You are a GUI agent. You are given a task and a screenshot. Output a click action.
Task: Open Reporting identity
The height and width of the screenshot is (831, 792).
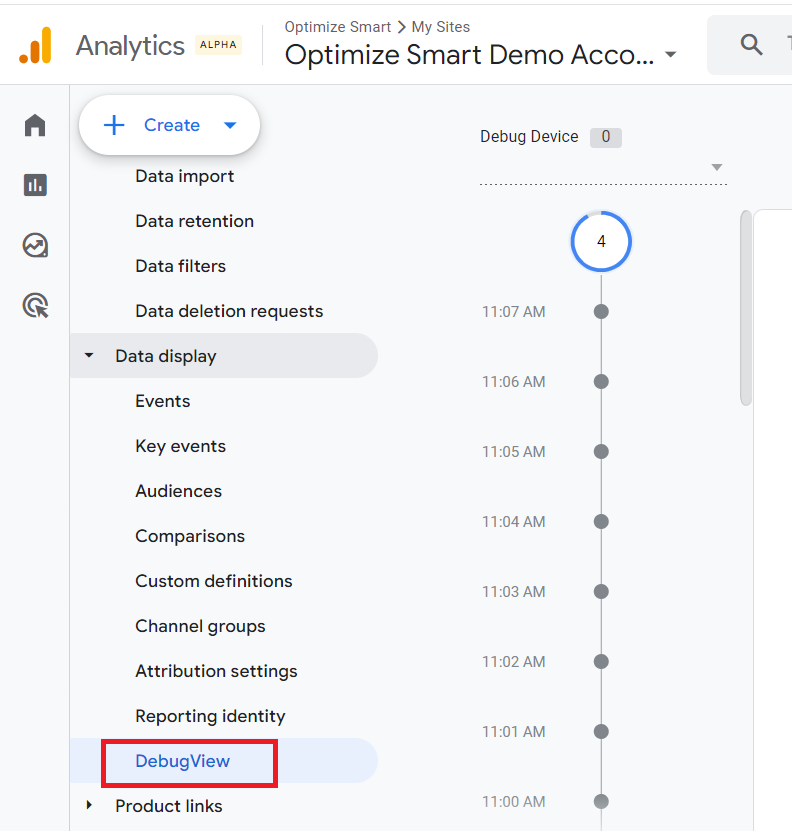[210, 717]
